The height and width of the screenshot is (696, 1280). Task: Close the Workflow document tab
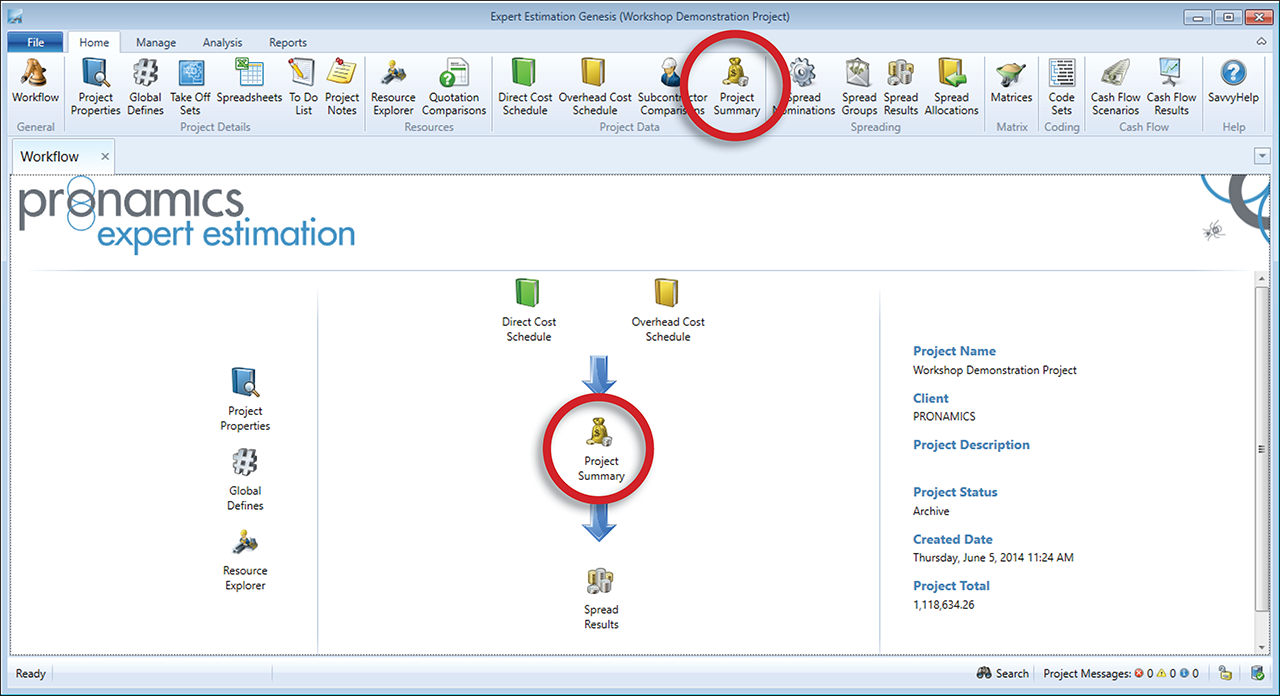pyautogui.click(x=105, y=157)
